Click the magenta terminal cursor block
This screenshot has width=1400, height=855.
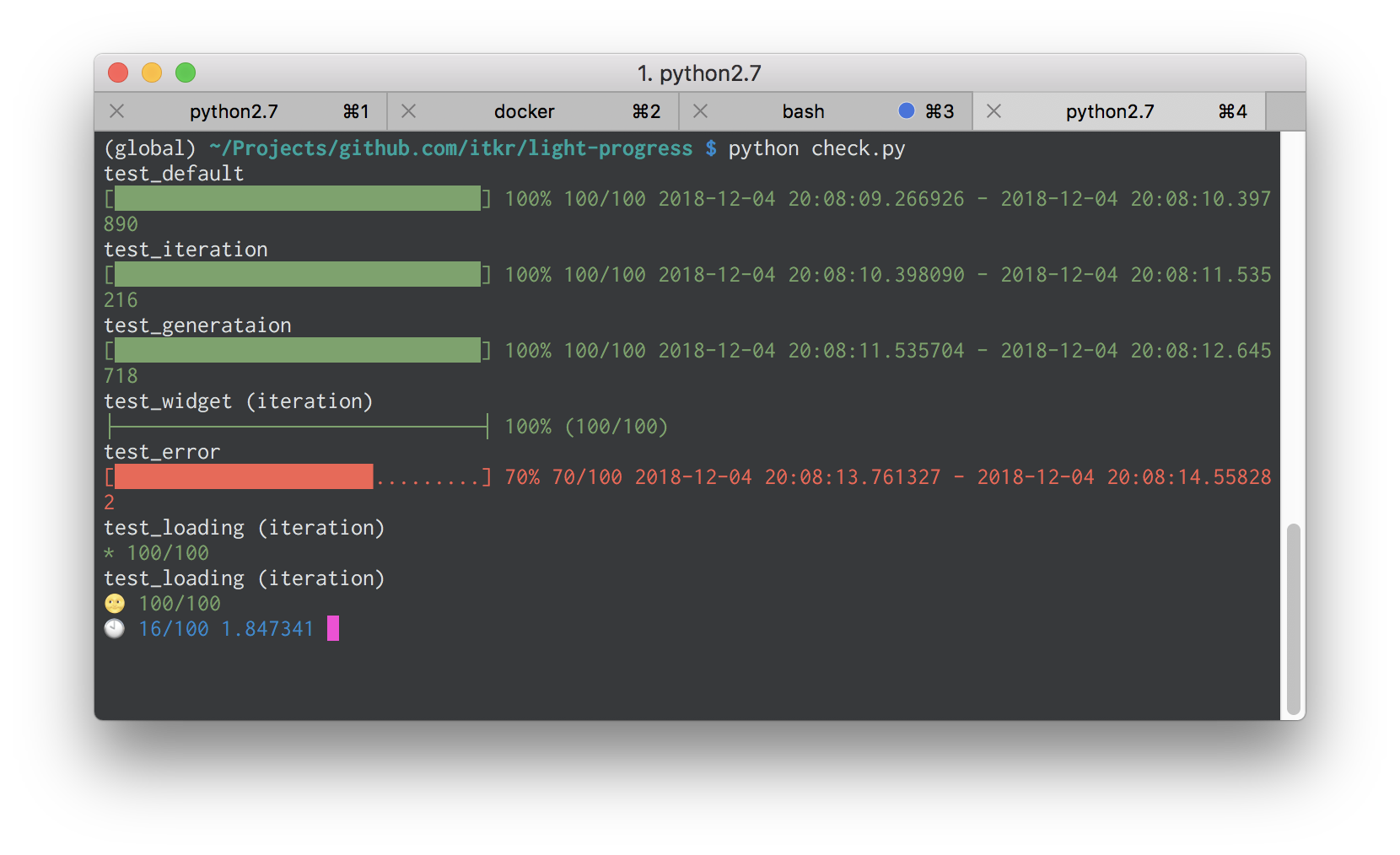tap(333, 628)
